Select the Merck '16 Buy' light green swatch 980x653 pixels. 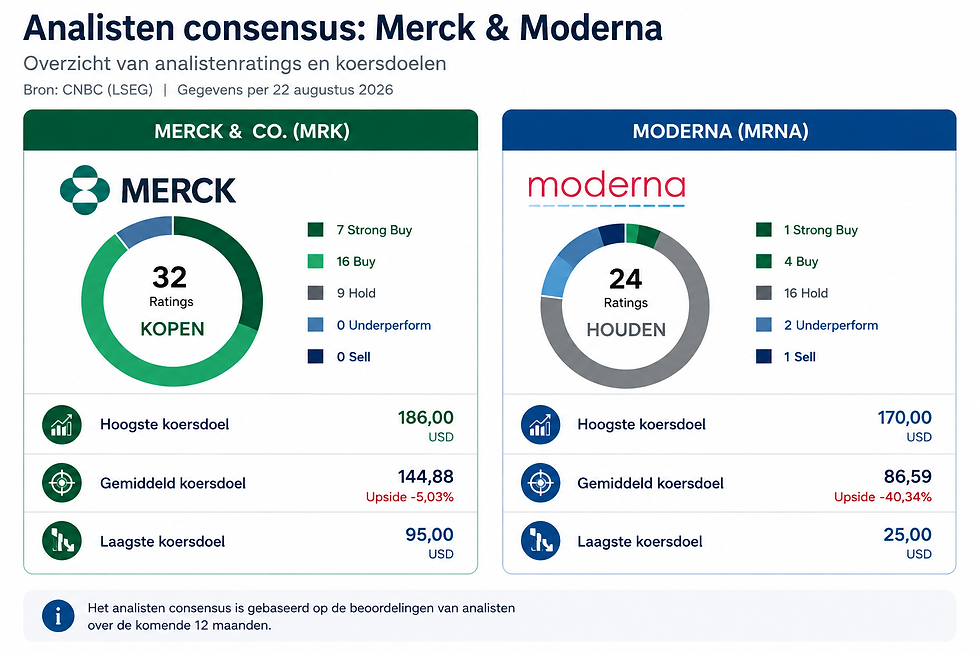(x=316, y=261)
